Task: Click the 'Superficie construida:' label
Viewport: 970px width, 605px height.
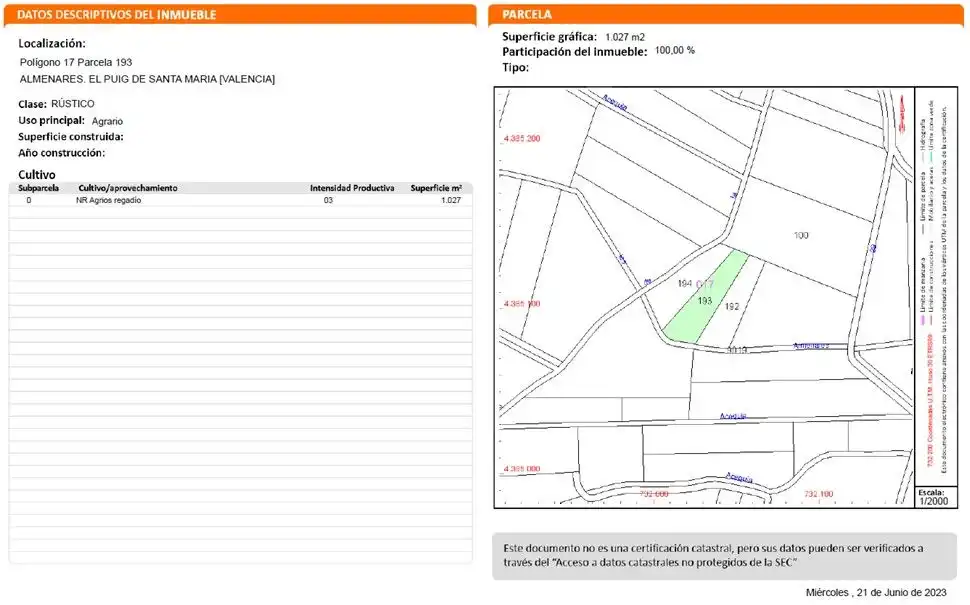Action: tap(71, 137)
